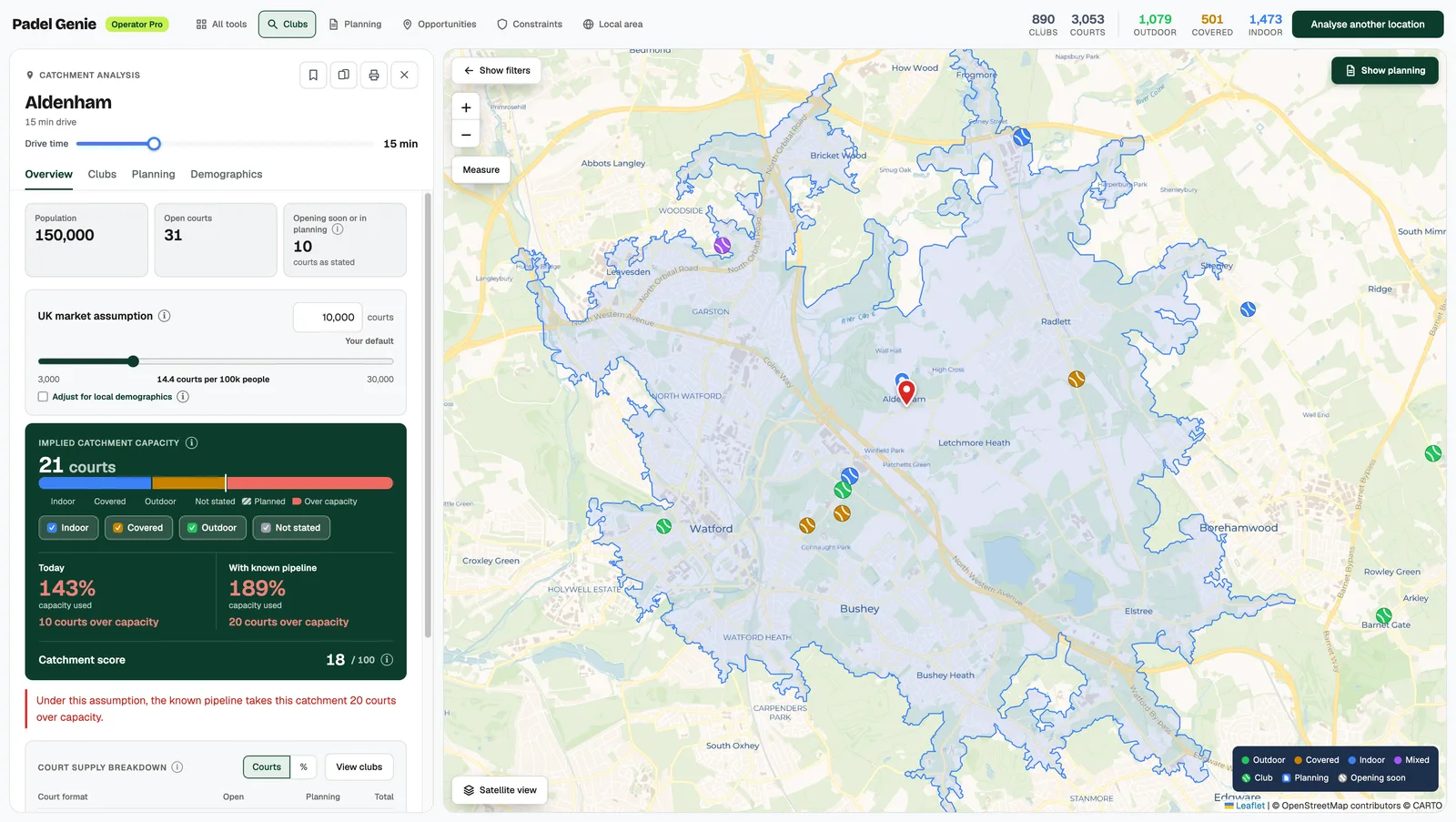Click Show planning on the map

click(x=1385, y=70)
